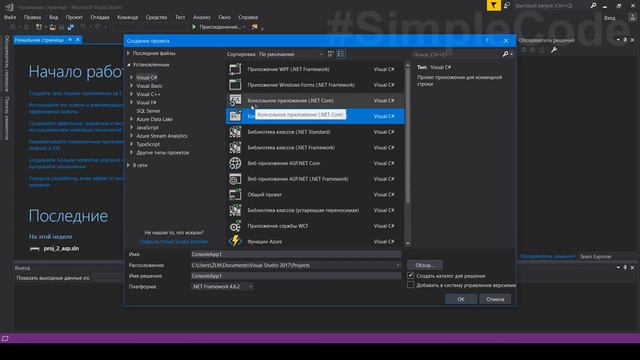This screenshot has height=360, width=640.
Task: Select the SQL Server tree item
Action: [148, 111]
